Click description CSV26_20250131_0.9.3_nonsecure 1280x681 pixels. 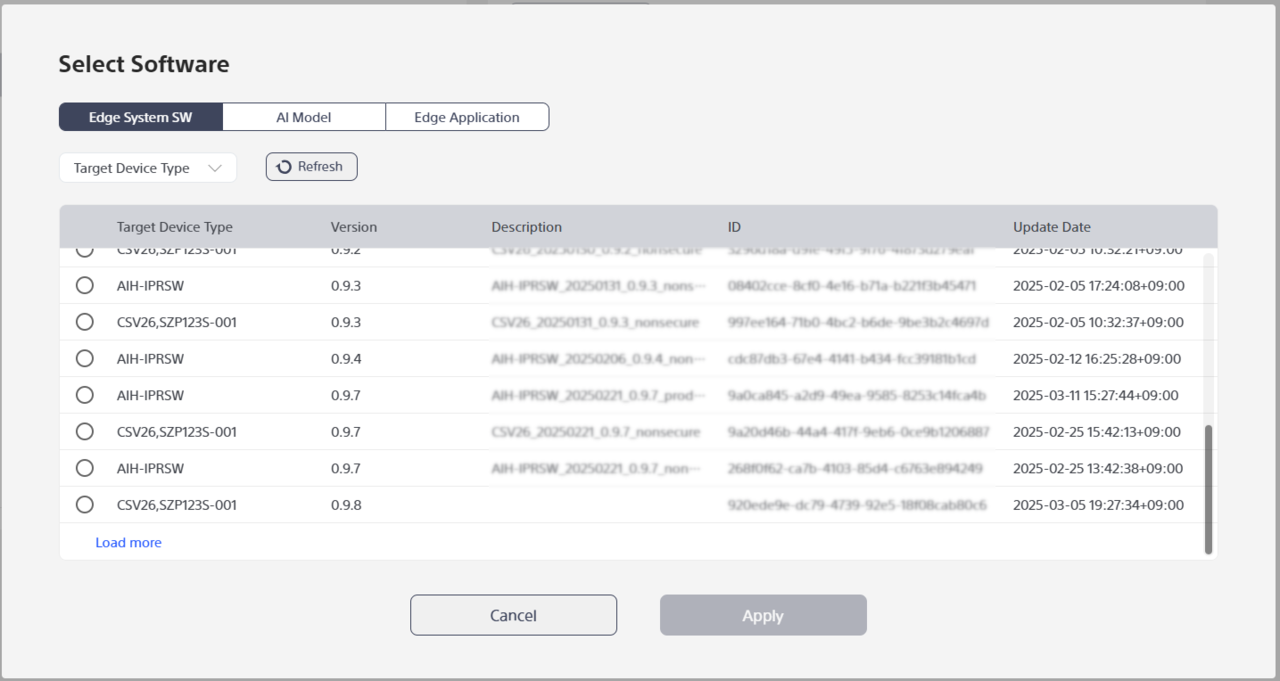[595, 322]
